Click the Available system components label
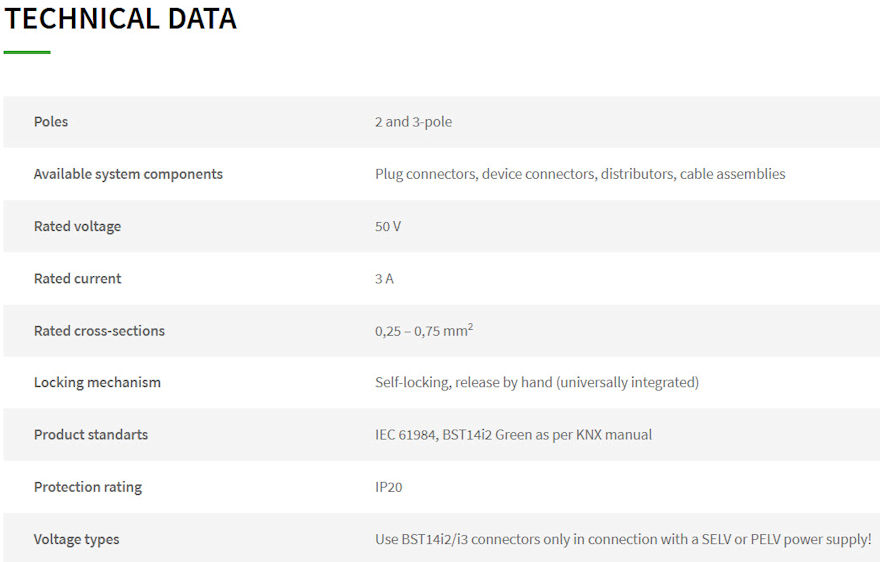880x562 pixels. pos(128,174)
